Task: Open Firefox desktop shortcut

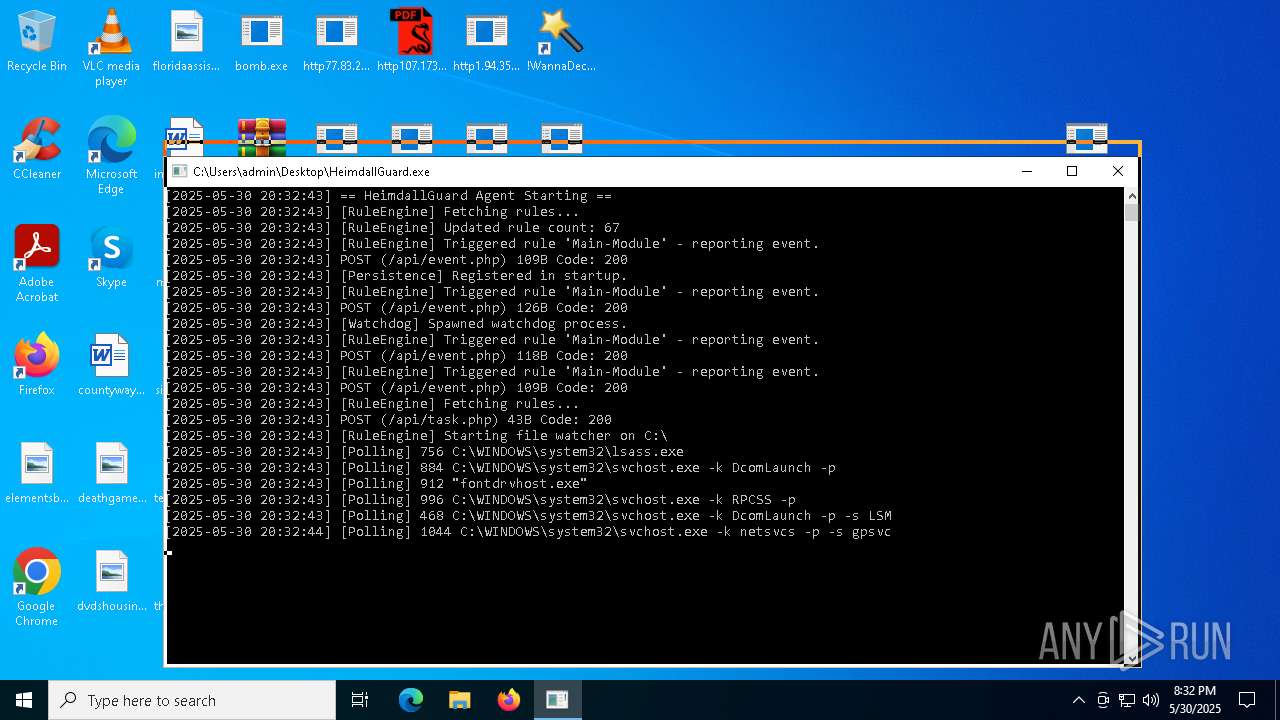Action: pos(37,365)
